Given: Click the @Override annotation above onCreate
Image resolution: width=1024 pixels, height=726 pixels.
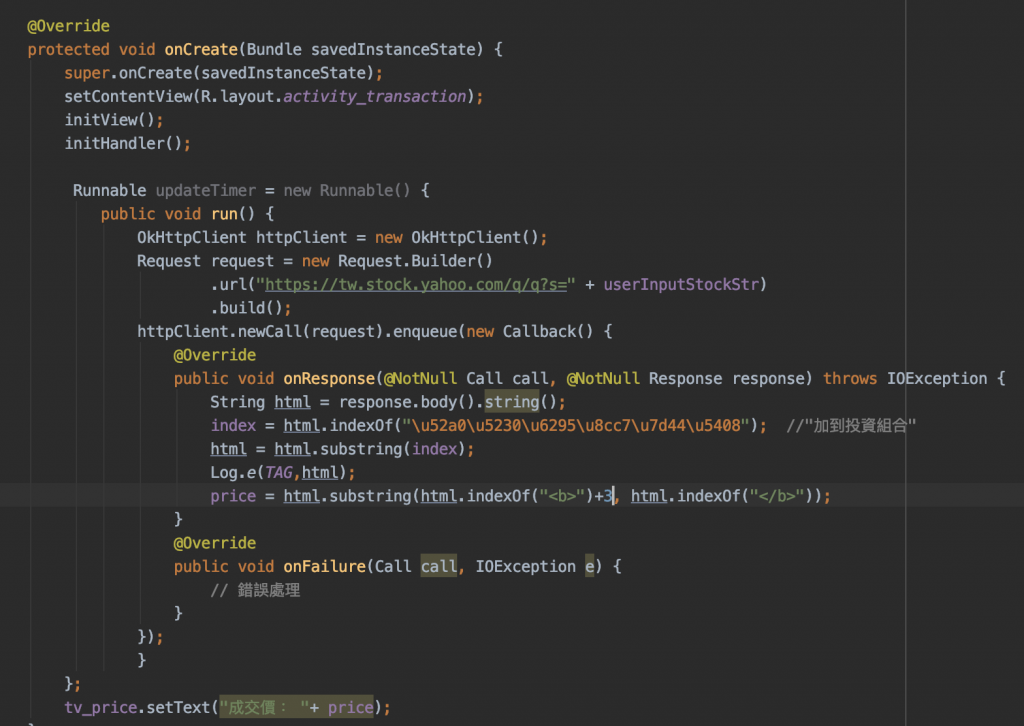Looking at the screenshot, I should [69, 26].
